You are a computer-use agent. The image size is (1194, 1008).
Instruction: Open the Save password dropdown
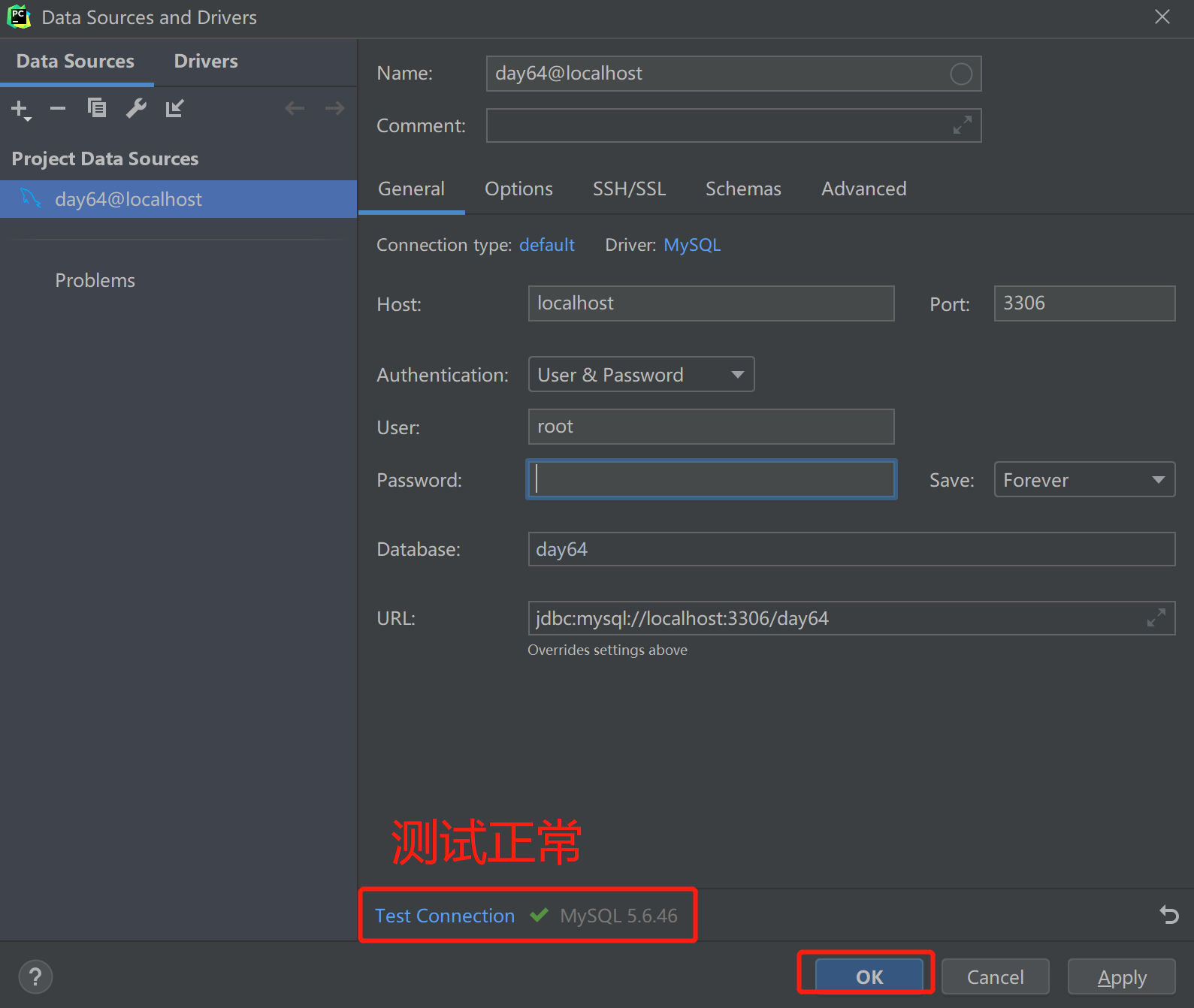point(1084,479)
